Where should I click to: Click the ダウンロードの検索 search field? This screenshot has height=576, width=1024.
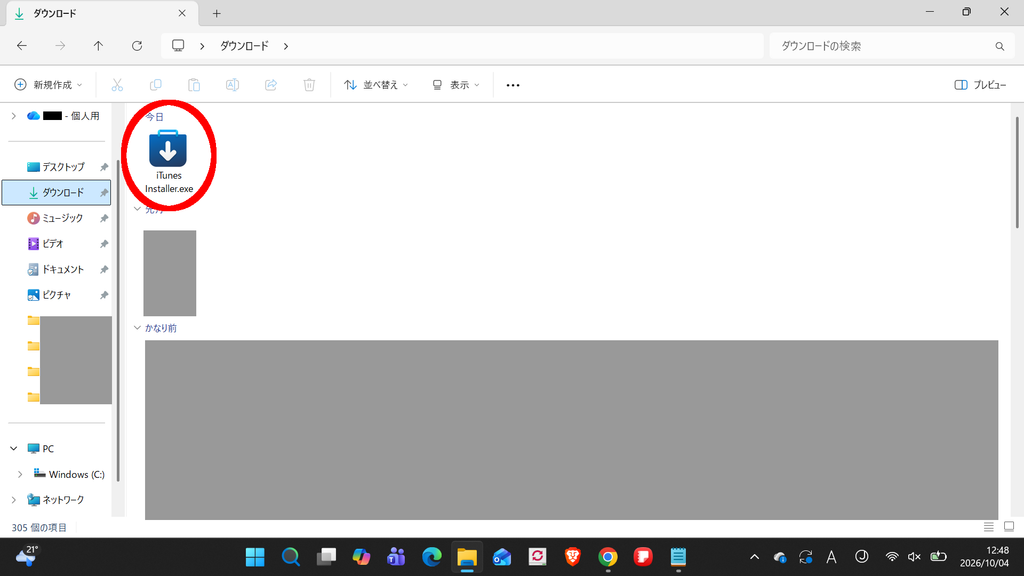pyautogui.click(x=891, y=46)
